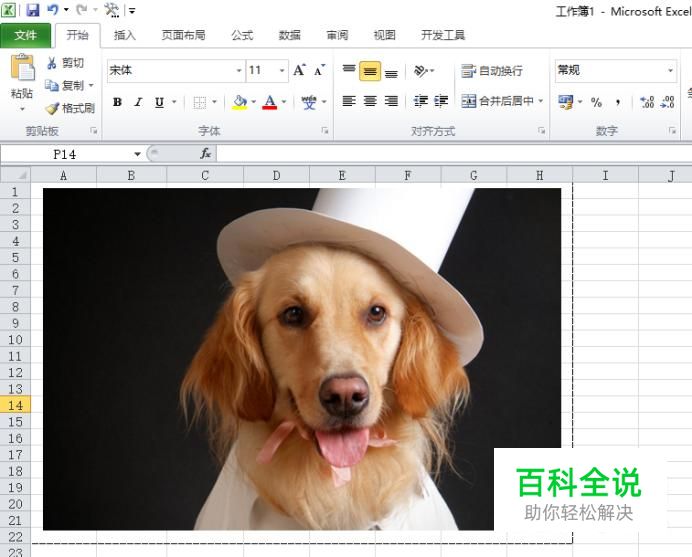Click the 粘贴 paste clipboard icon
Screen dimensions: 692x557
click(22, 67)
